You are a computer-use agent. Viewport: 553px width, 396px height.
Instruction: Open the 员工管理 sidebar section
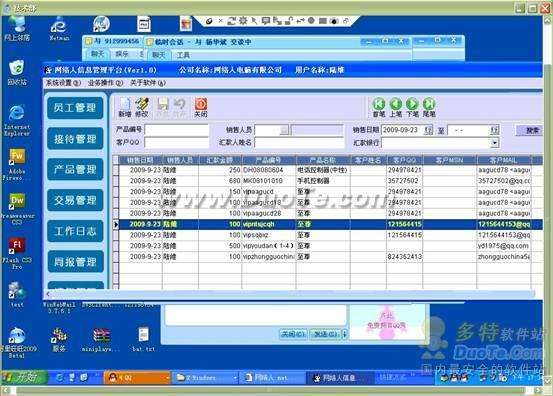pos(75,108)
